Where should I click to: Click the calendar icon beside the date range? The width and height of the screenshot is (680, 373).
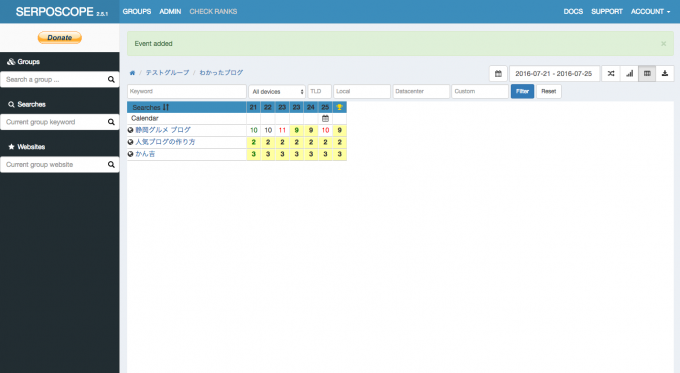(498, 74)
